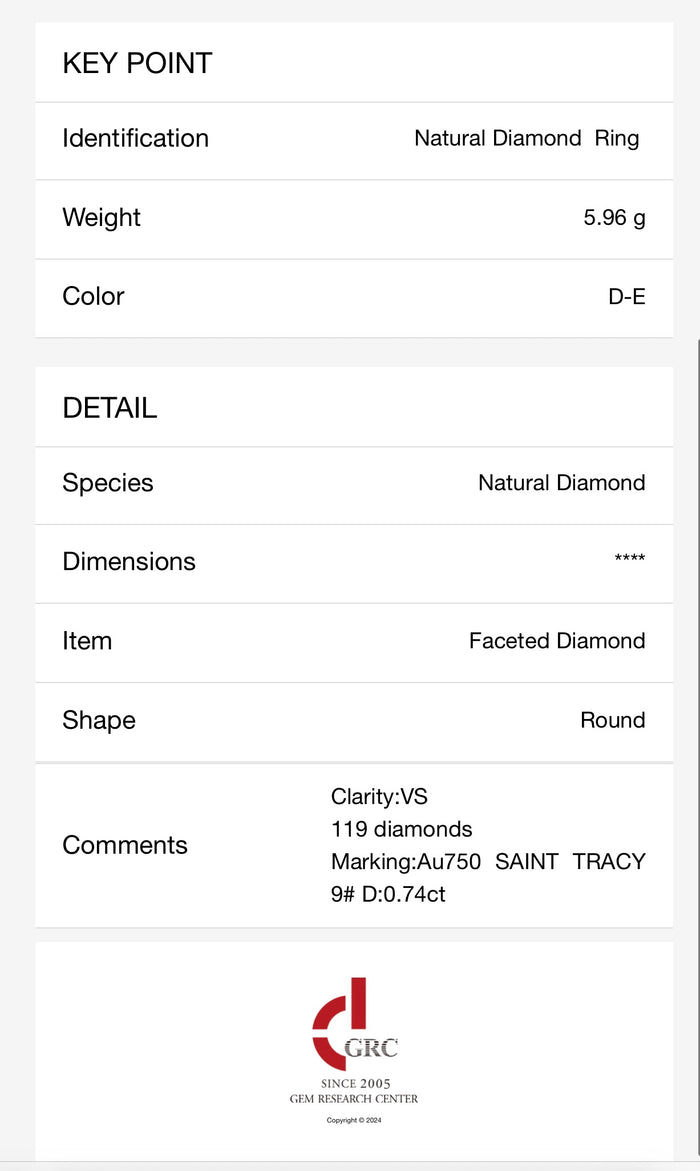Click the Copyright 2024 footer text
Viewport: 700px width, 1171px height.
tap(354, 1120)
